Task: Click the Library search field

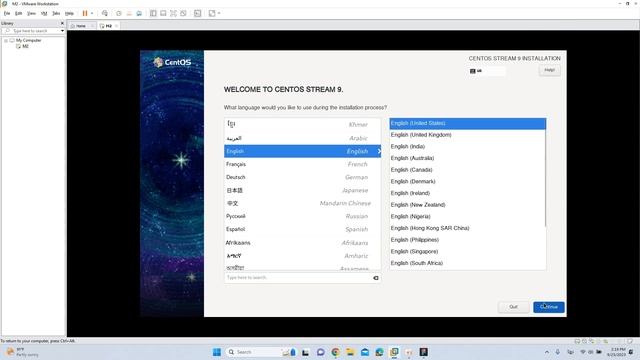Action: [31, 31]
